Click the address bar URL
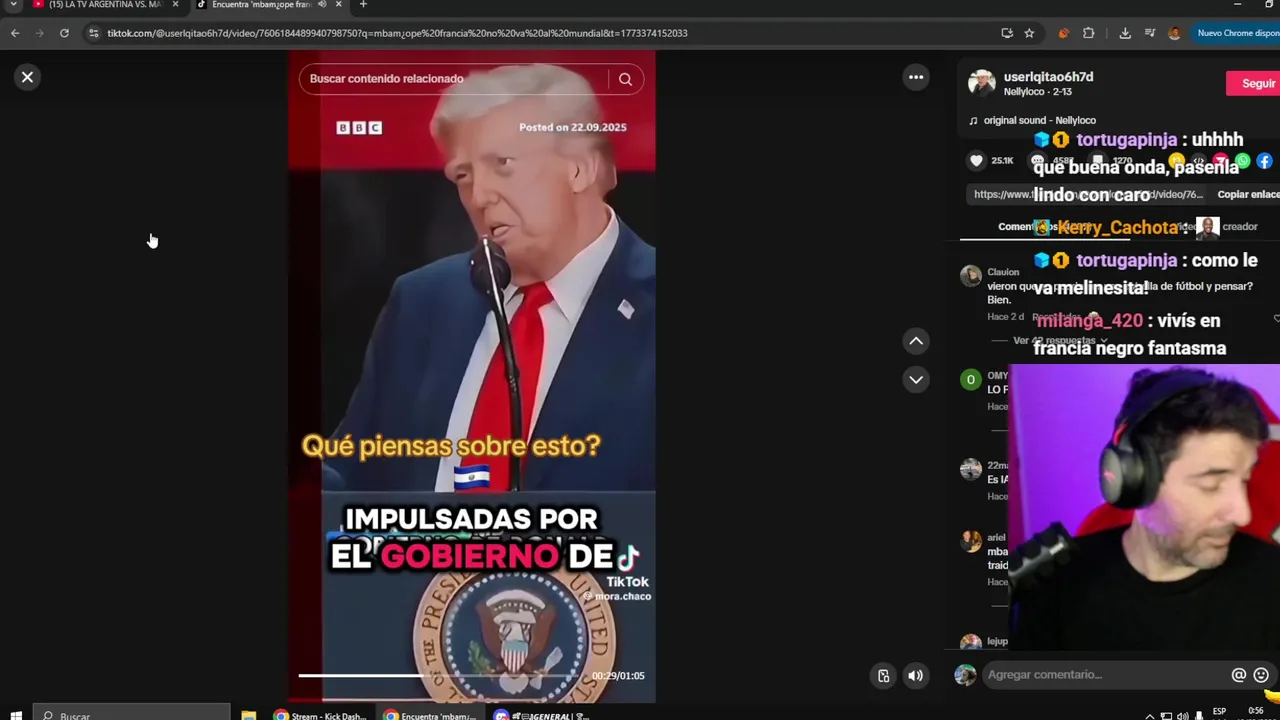The height and width of the screenshot is (720, 1280). pos(397,33)
